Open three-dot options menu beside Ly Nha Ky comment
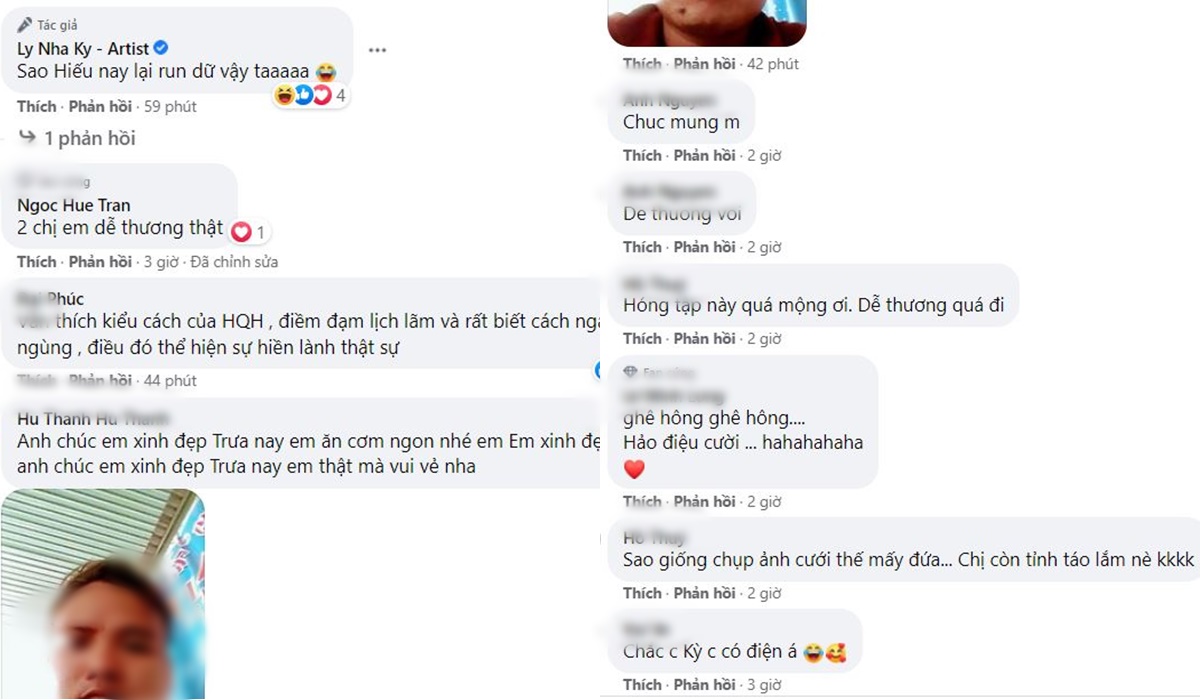The image size is (1200, 700). tap(377, 50)
